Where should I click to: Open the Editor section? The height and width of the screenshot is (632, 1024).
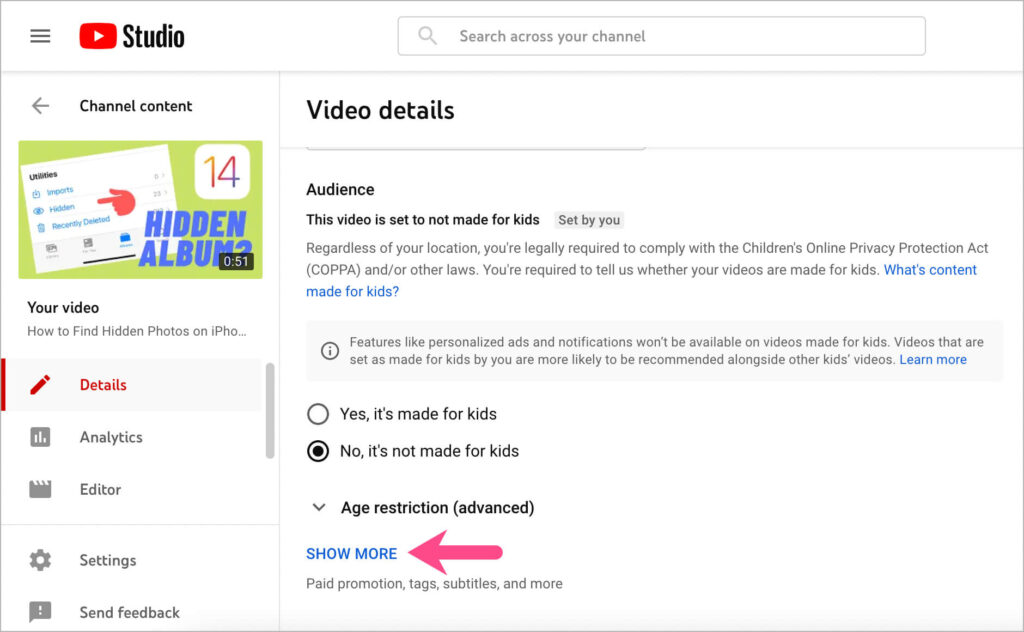tap(100, 489)
